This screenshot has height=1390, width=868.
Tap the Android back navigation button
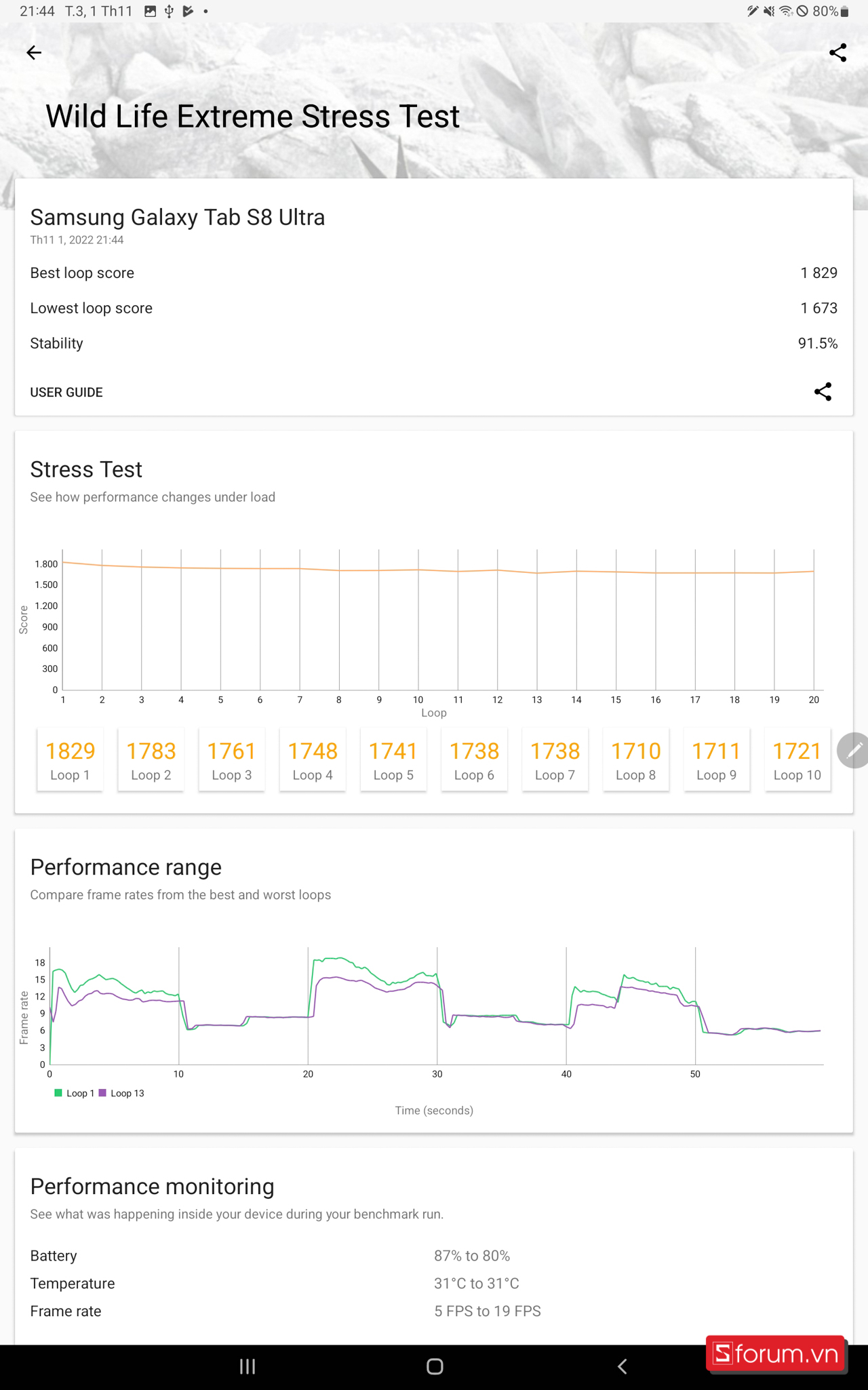[622, 1366]
